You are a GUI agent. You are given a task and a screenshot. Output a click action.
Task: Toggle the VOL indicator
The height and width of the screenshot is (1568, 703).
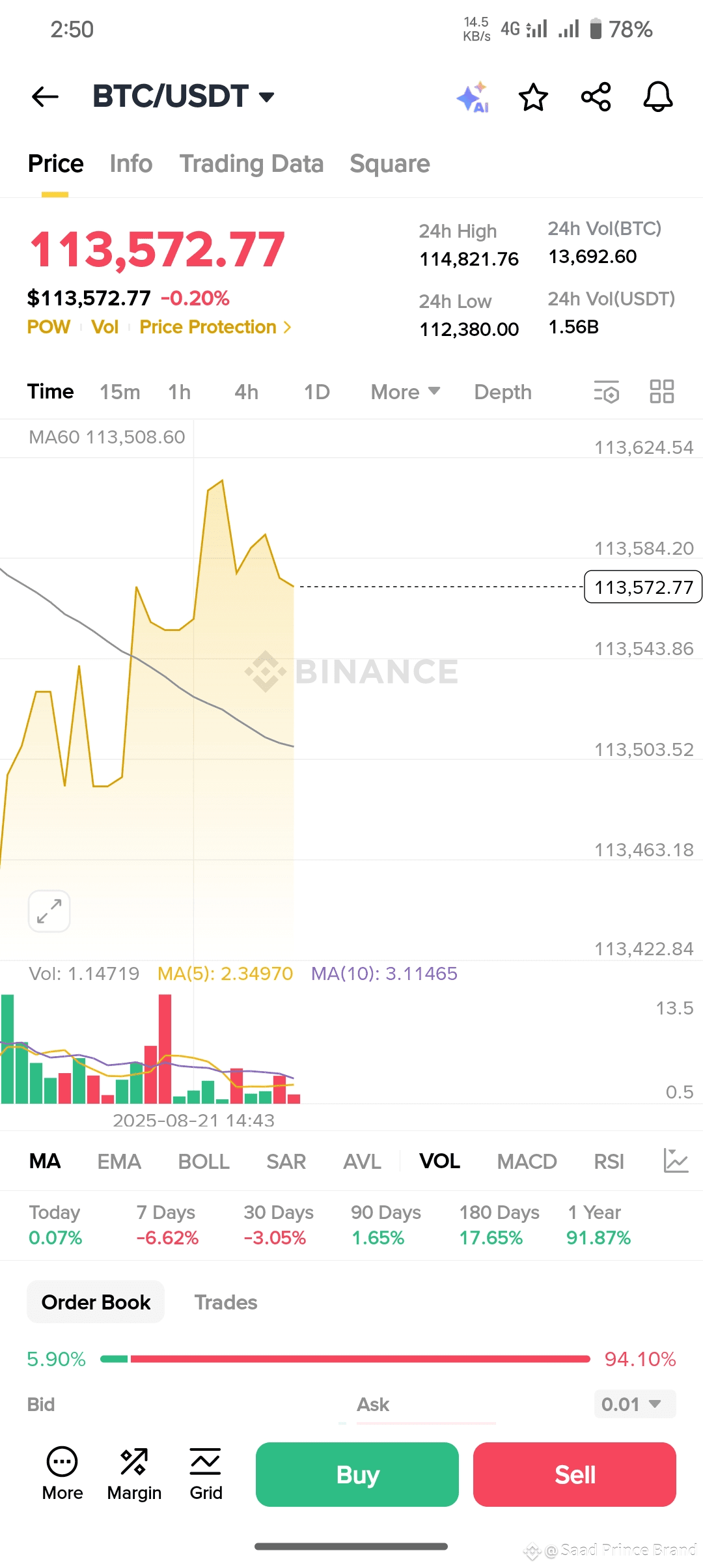[439, 1161]
